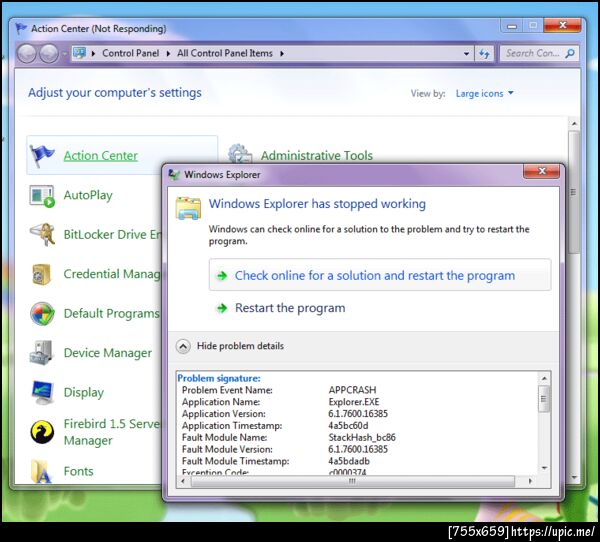Click the Back navigation arrow
Viewport: 600px width, 542px height.
point(26,54)
